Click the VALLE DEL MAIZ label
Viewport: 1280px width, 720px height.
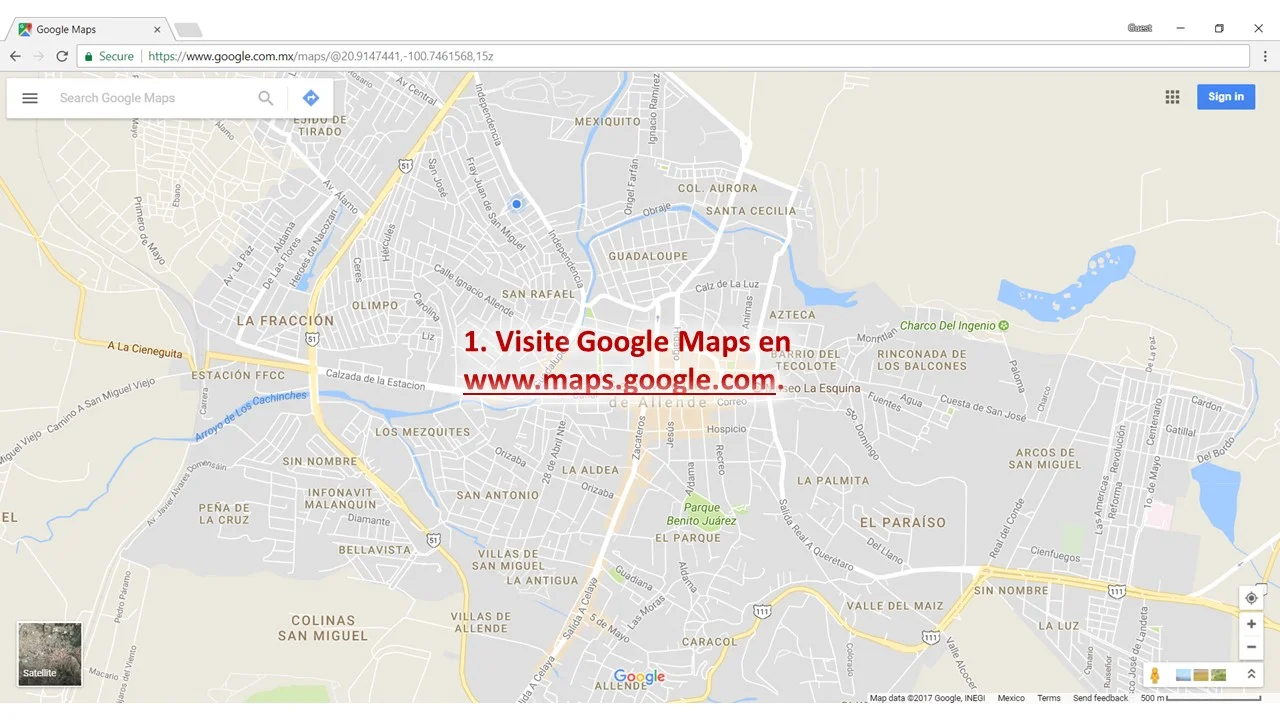[x=895, y=605]
